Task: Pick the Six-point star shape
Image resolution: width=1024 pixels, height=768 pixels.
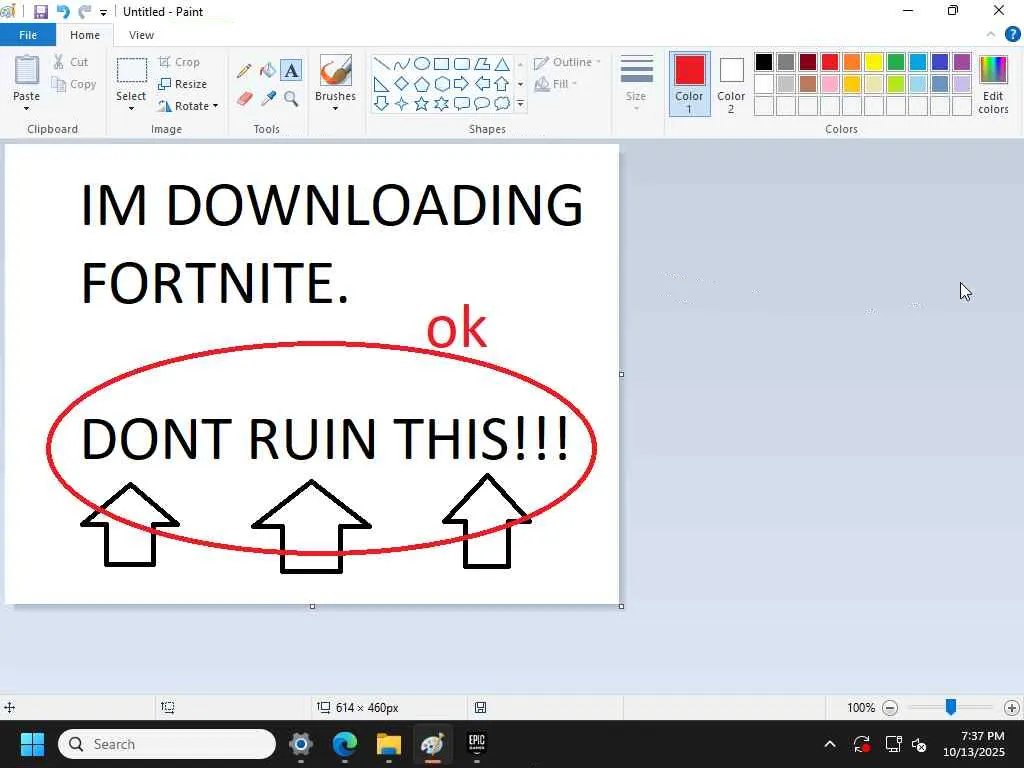Action: coord(441,103)
